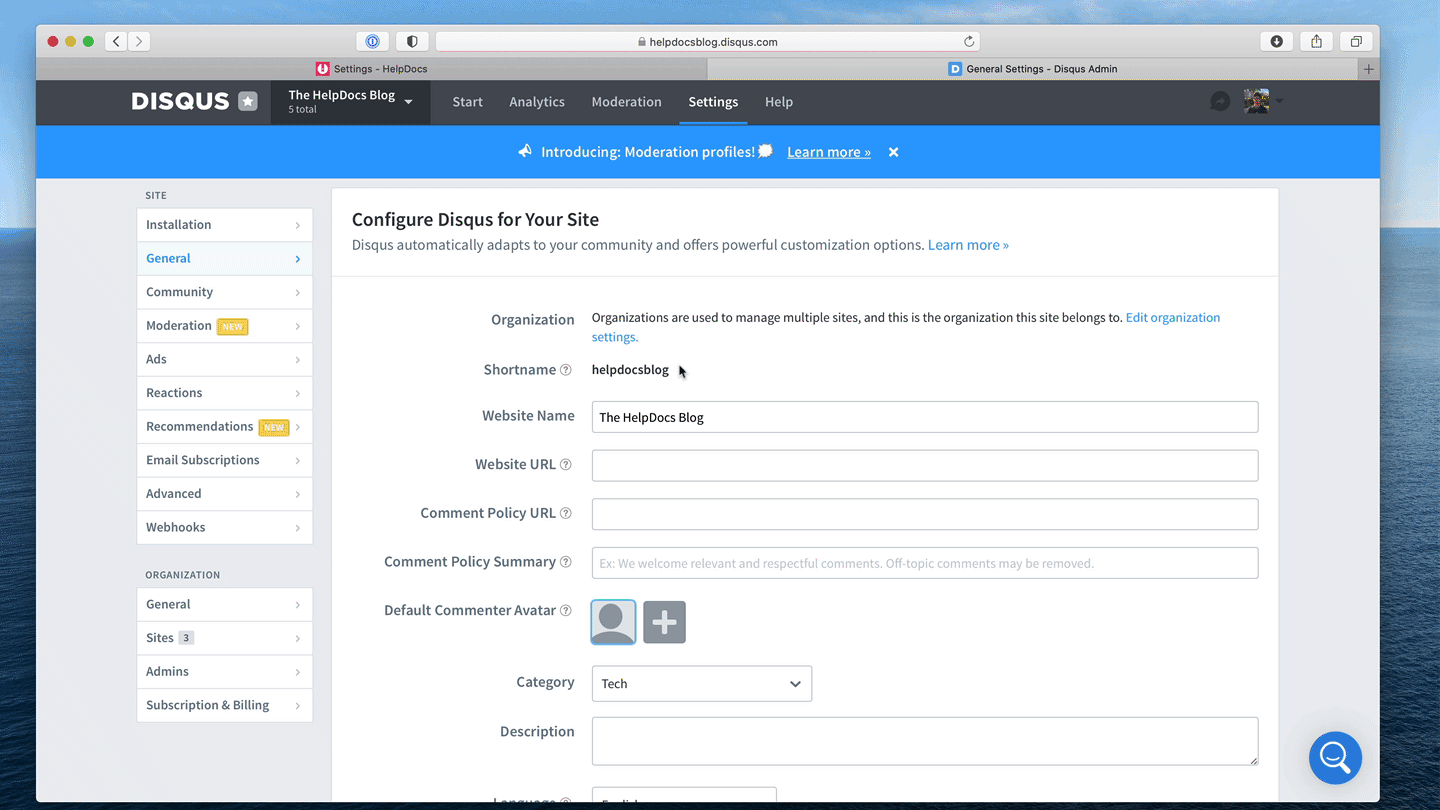Open the notifications speech bubble icon

(1220, 101)
